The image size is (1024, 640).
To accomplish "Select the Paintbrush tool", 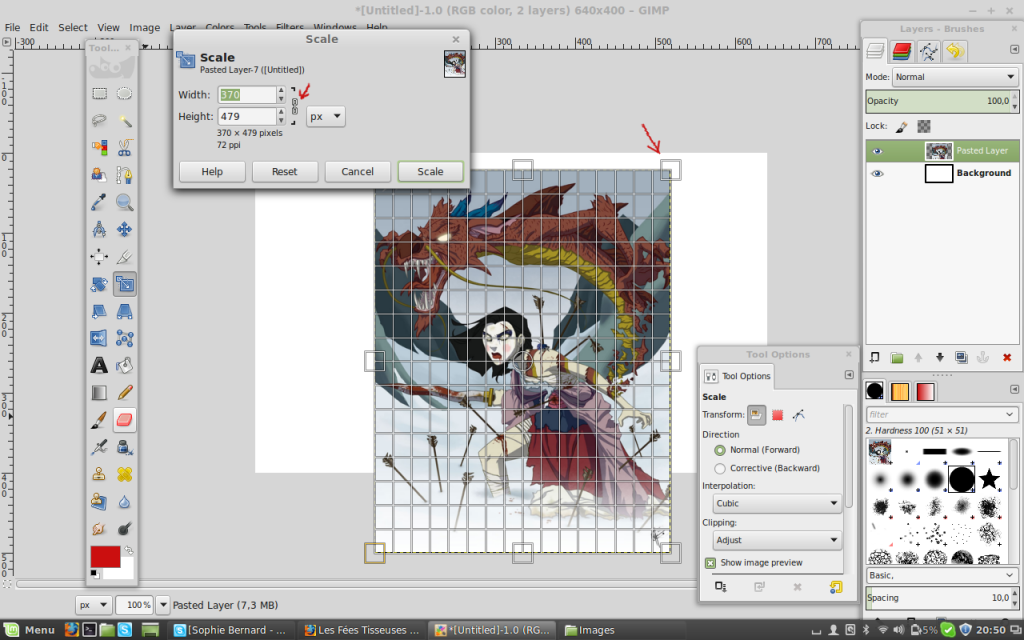I will (99, 420).
